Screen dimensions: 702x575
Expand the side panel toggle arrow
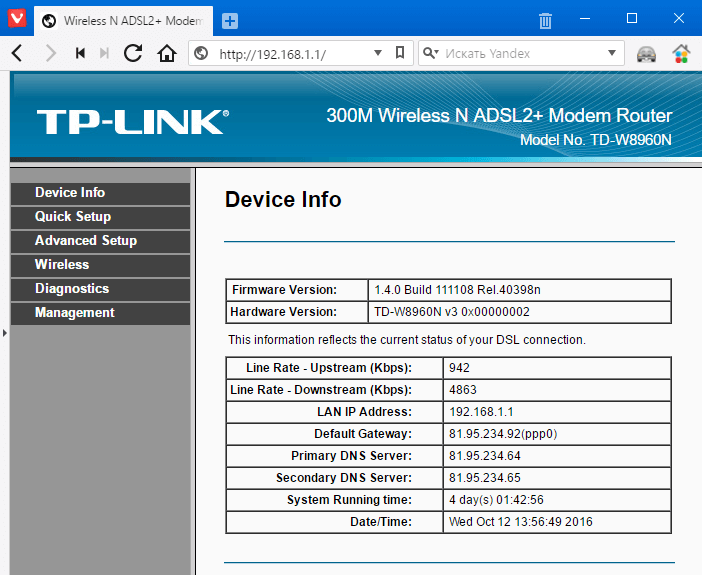pos(4,333)
